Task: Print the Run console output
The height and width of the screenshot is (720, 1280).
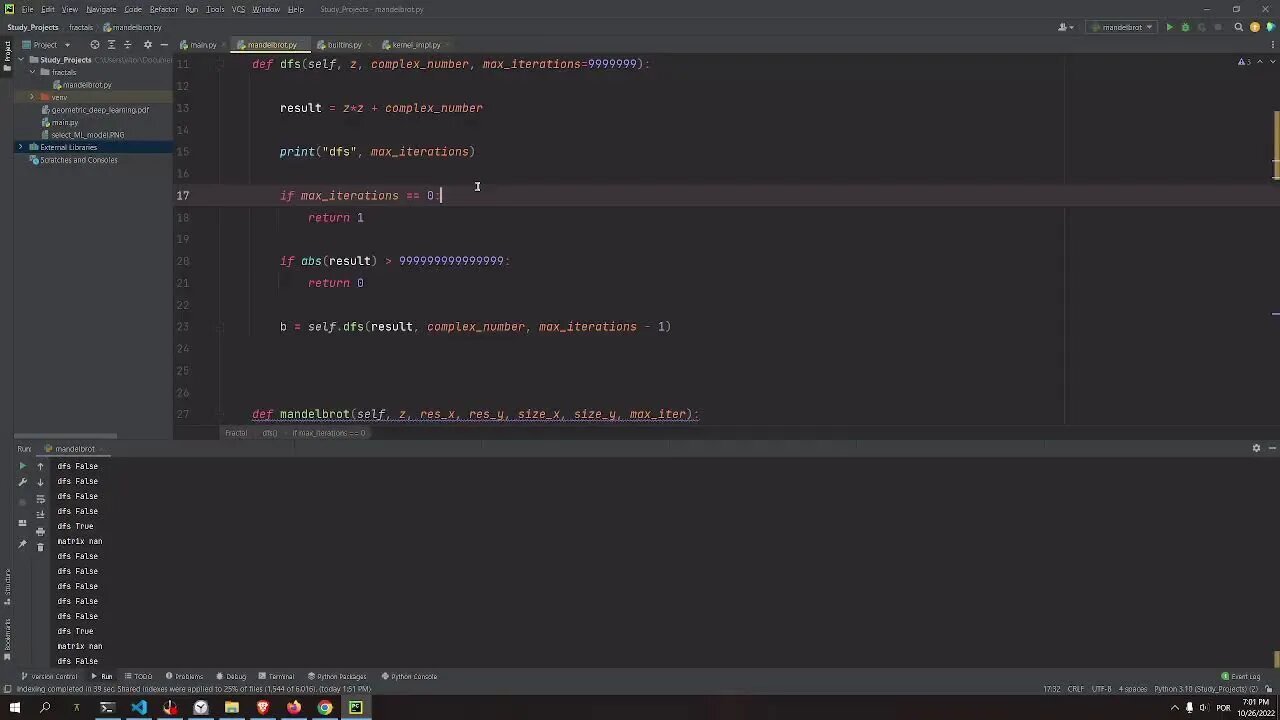Action: pyautogui.click(x=40, y=531)
